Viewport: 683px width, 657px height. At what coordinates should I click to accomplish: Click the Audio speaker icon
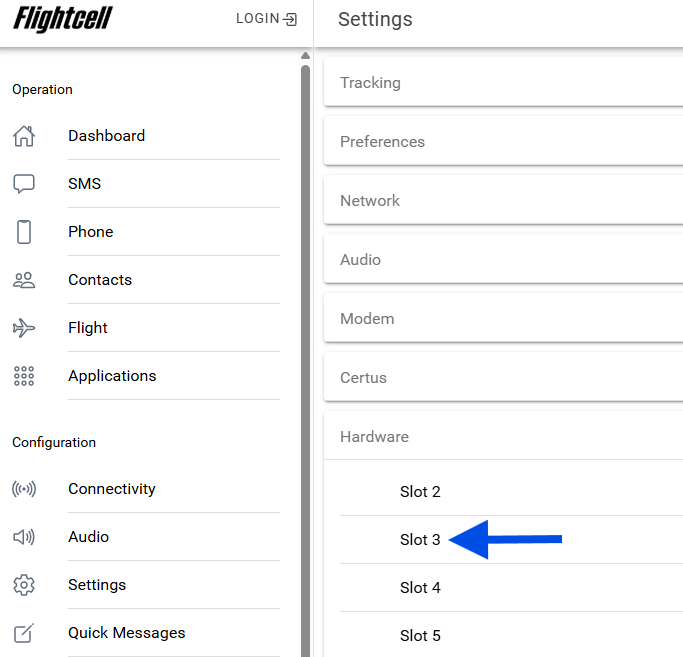[24, 537]
